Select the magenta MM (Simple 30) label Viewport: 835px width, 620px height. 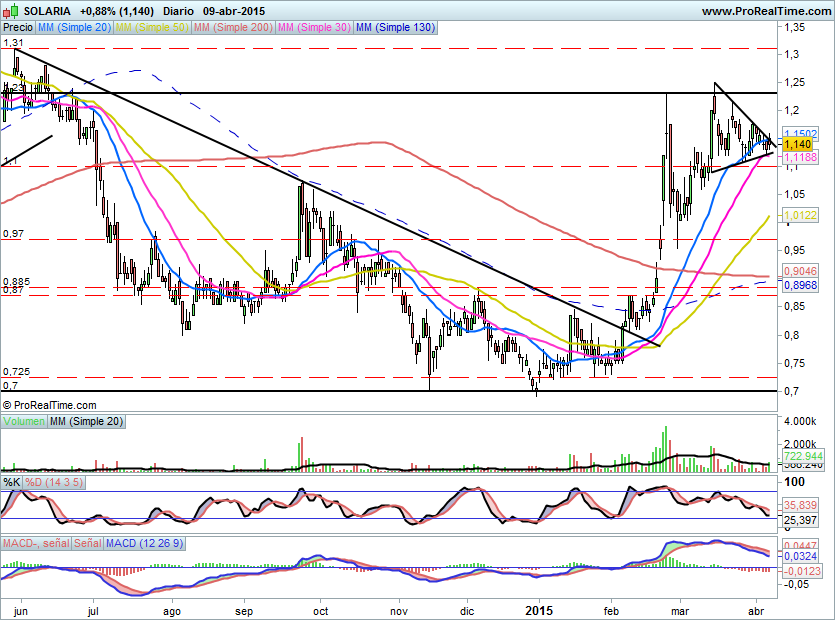pyautogui.click(x=315, y=28)
